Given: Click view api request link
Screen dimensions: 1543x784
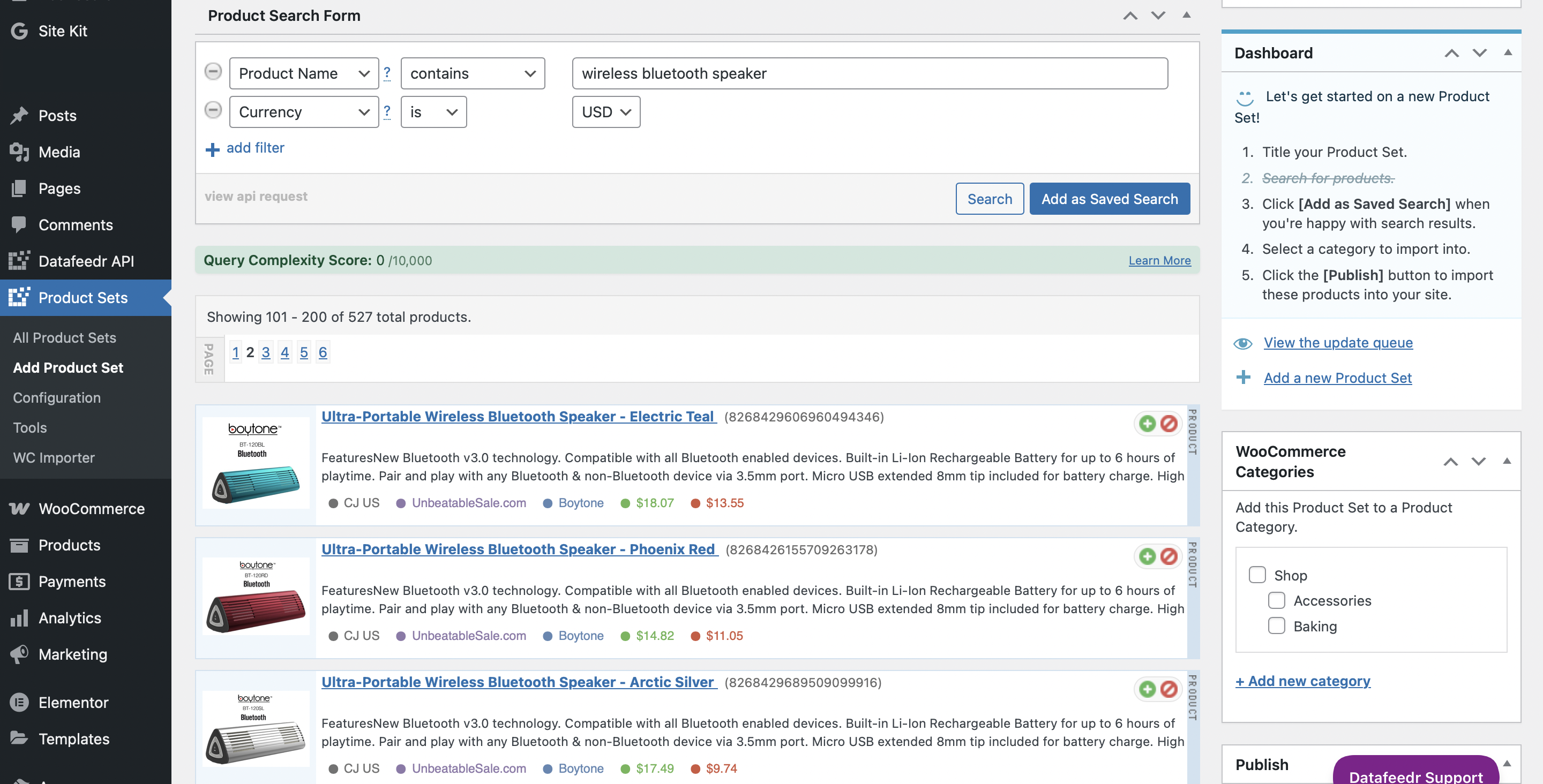Looking at the screenshot, I should [x=256, y=196].
